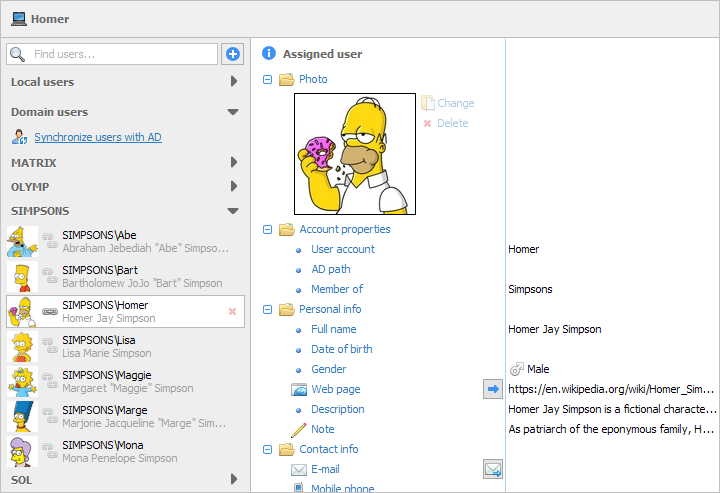Expand the MATRIX domain
Viewport: 720px width, 493px height.
tap(233, 162)
